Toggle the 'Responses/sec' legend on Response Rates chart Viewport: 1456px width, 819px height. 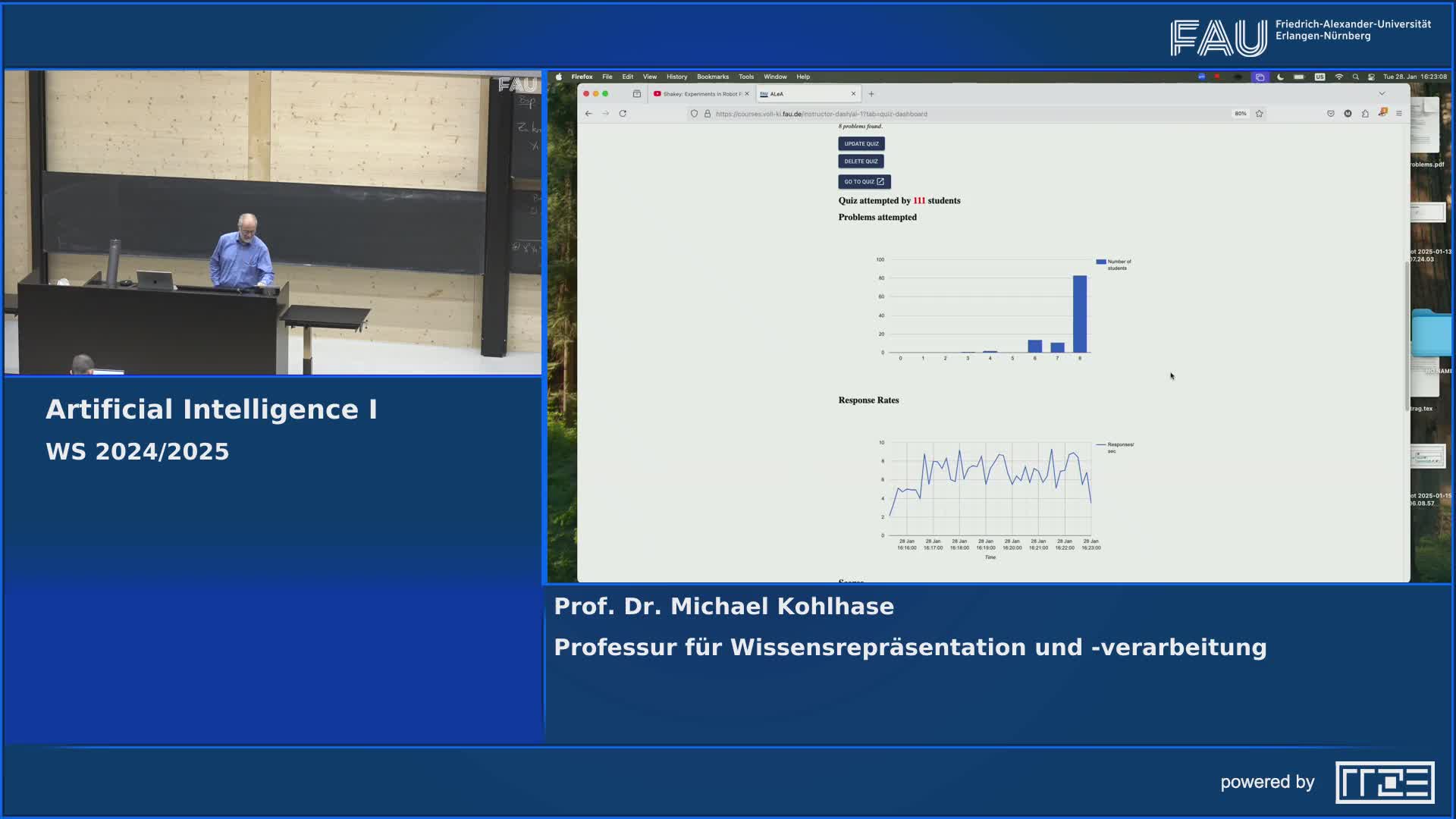click(x=1113, y=446)
